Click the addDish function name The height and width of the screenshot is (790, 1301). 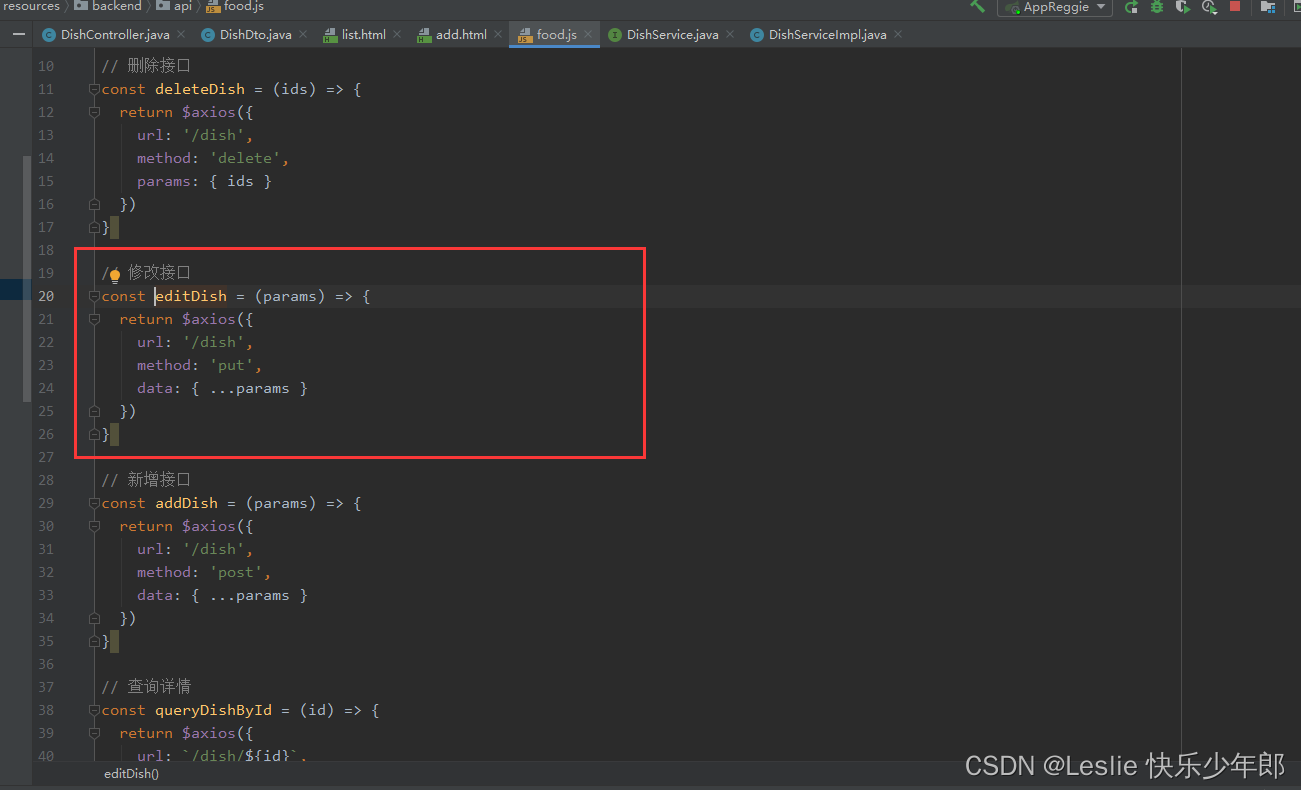point(187,503)
